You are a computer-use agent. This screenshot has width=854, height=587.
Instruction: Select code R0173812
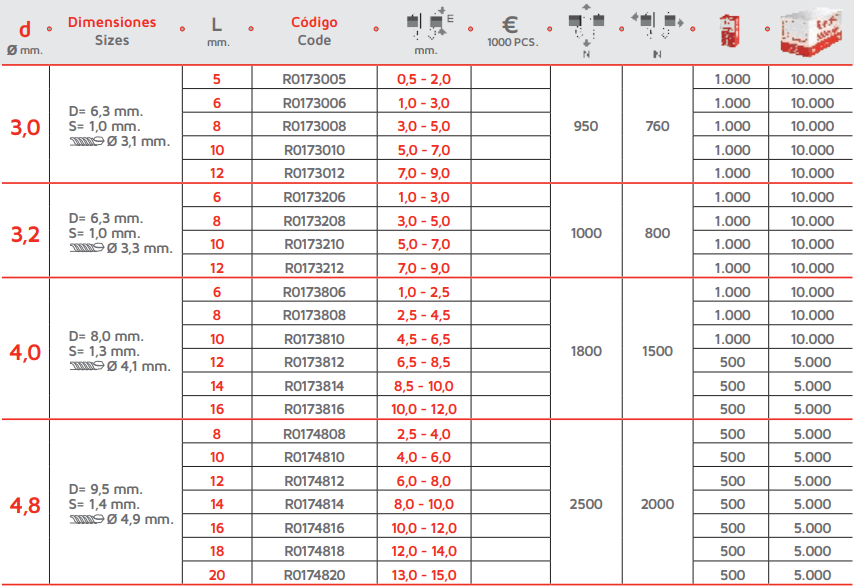click(x=314, y=362)
